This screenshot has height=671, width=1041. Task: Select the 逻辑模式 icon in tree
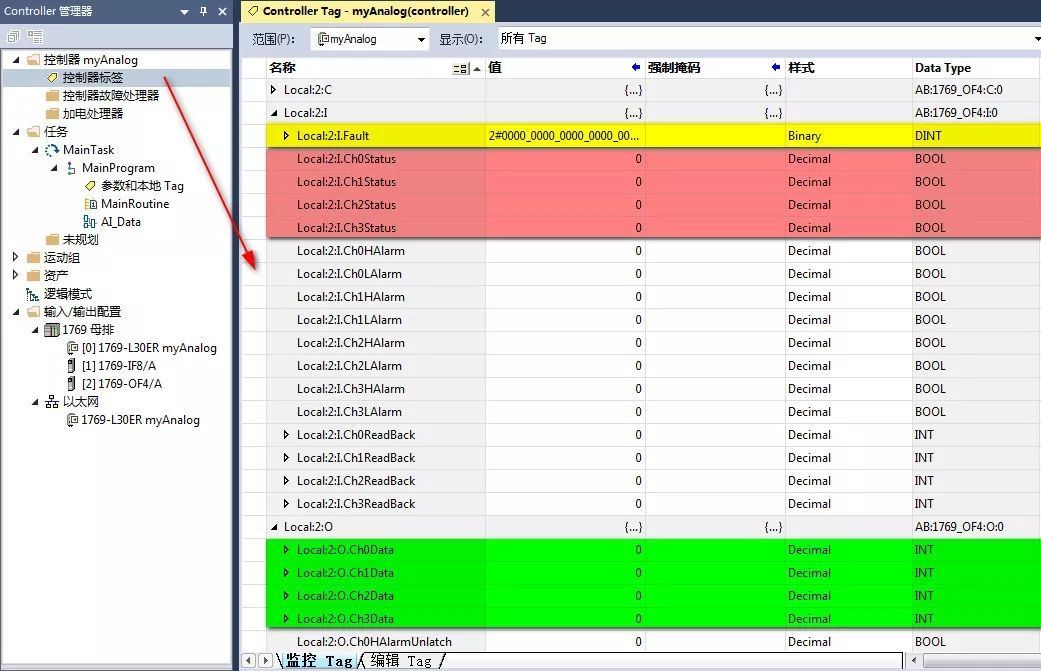[33, 294]
